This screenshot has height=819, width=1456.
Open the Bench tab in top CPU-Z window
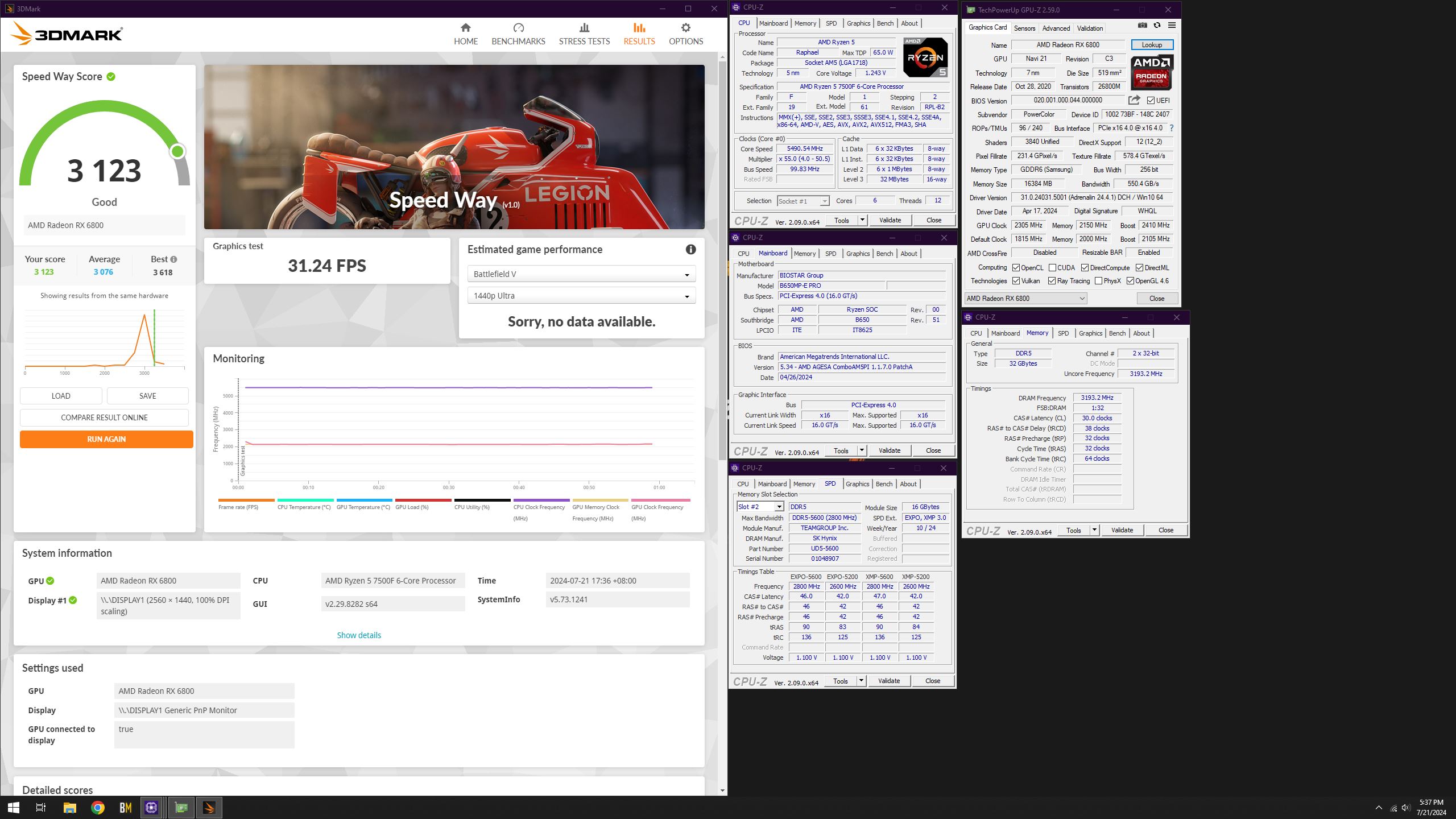(885, 23)
